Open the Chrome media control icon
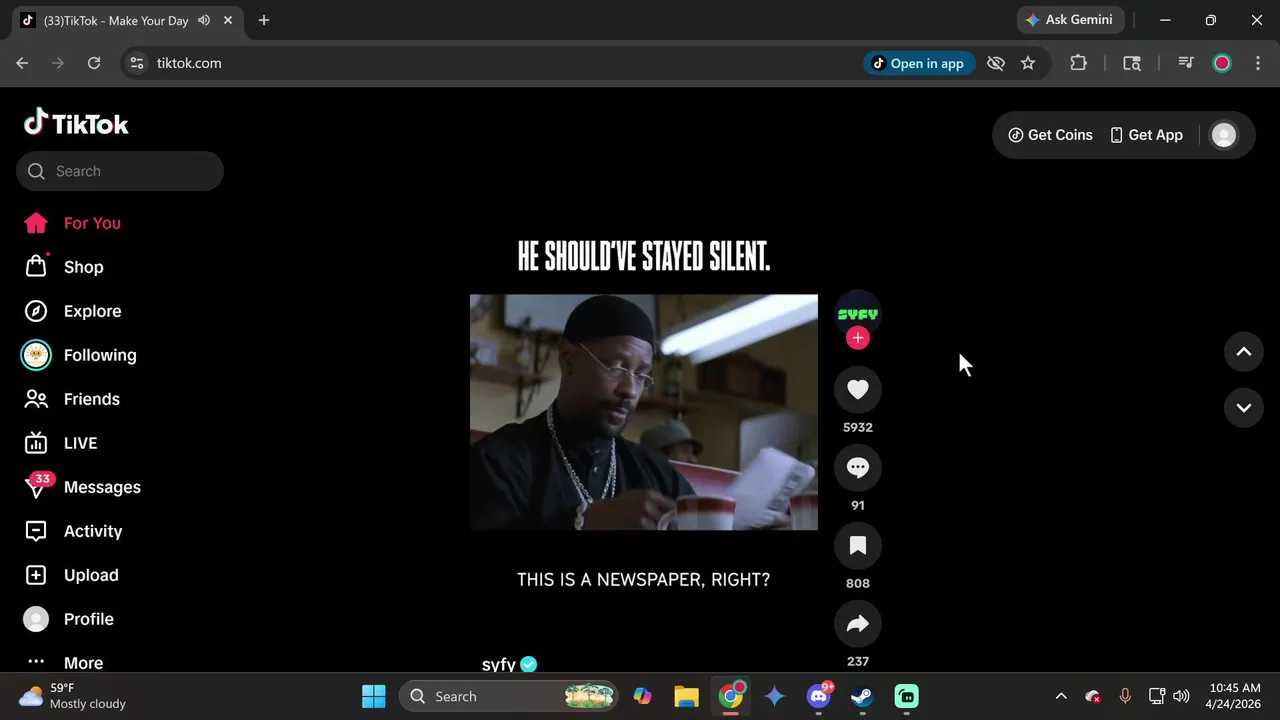Image resolution: width=1280 pixels, height=720 pixels. point(1186,63)
